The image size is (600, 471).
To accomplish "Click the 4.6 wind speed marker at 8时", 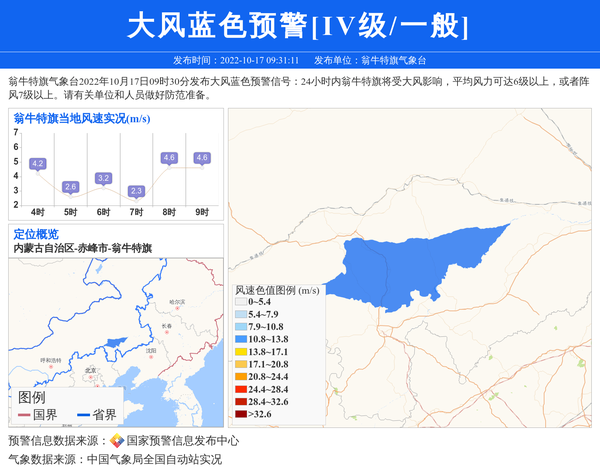I will pos(169,158).
